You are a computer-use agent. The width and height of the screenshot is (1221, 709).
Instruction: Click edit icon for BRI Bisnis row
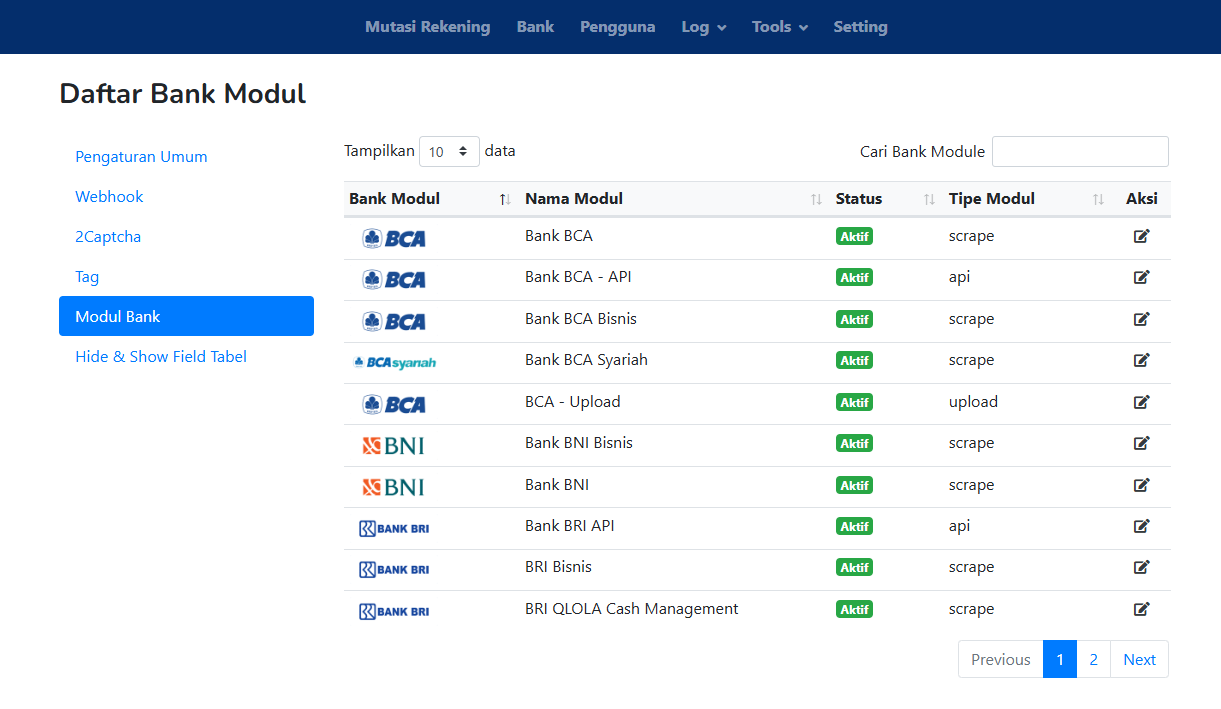pos(1141,567)
